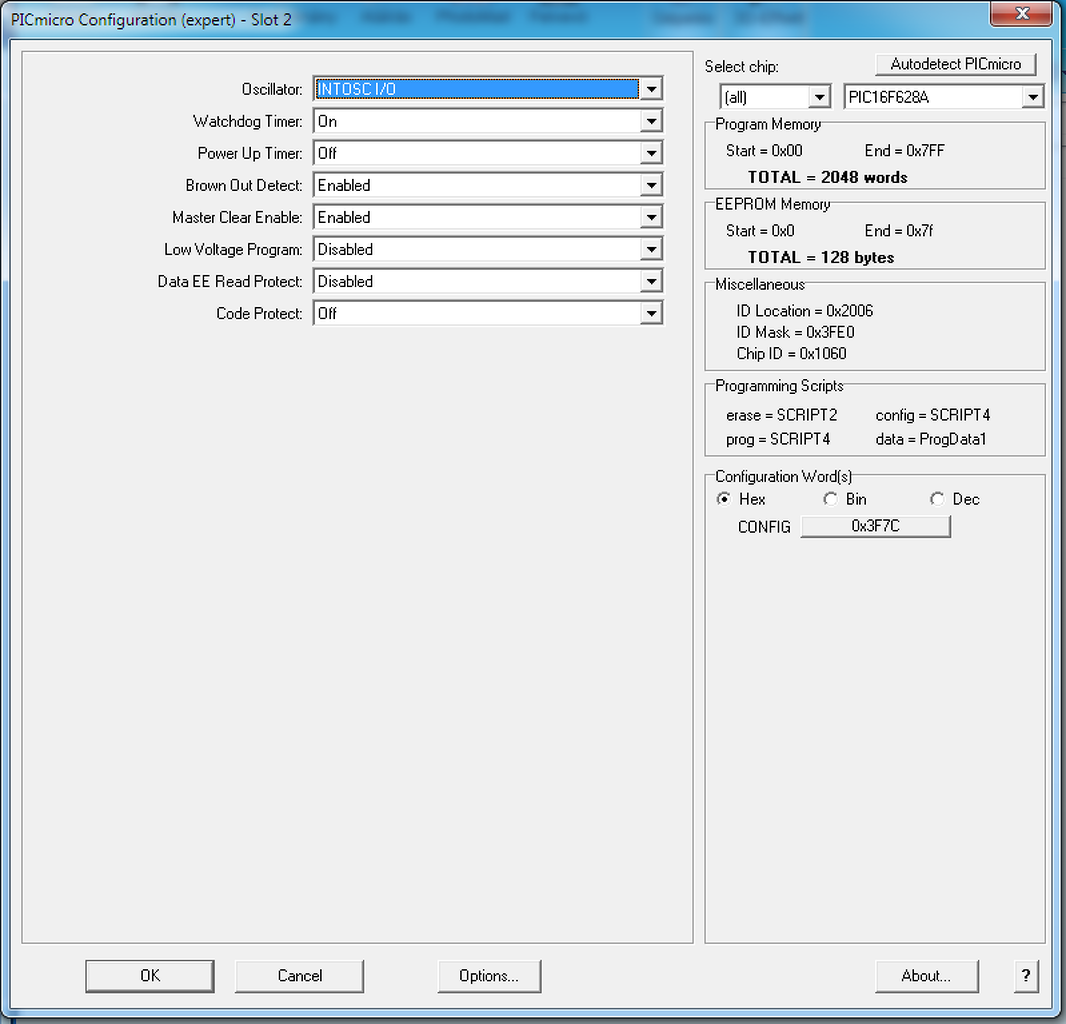Open the Brown Out Detect dropdown
This screenshot has width=1066, height=1024.
pyautogui.click(x=487, y=185)
